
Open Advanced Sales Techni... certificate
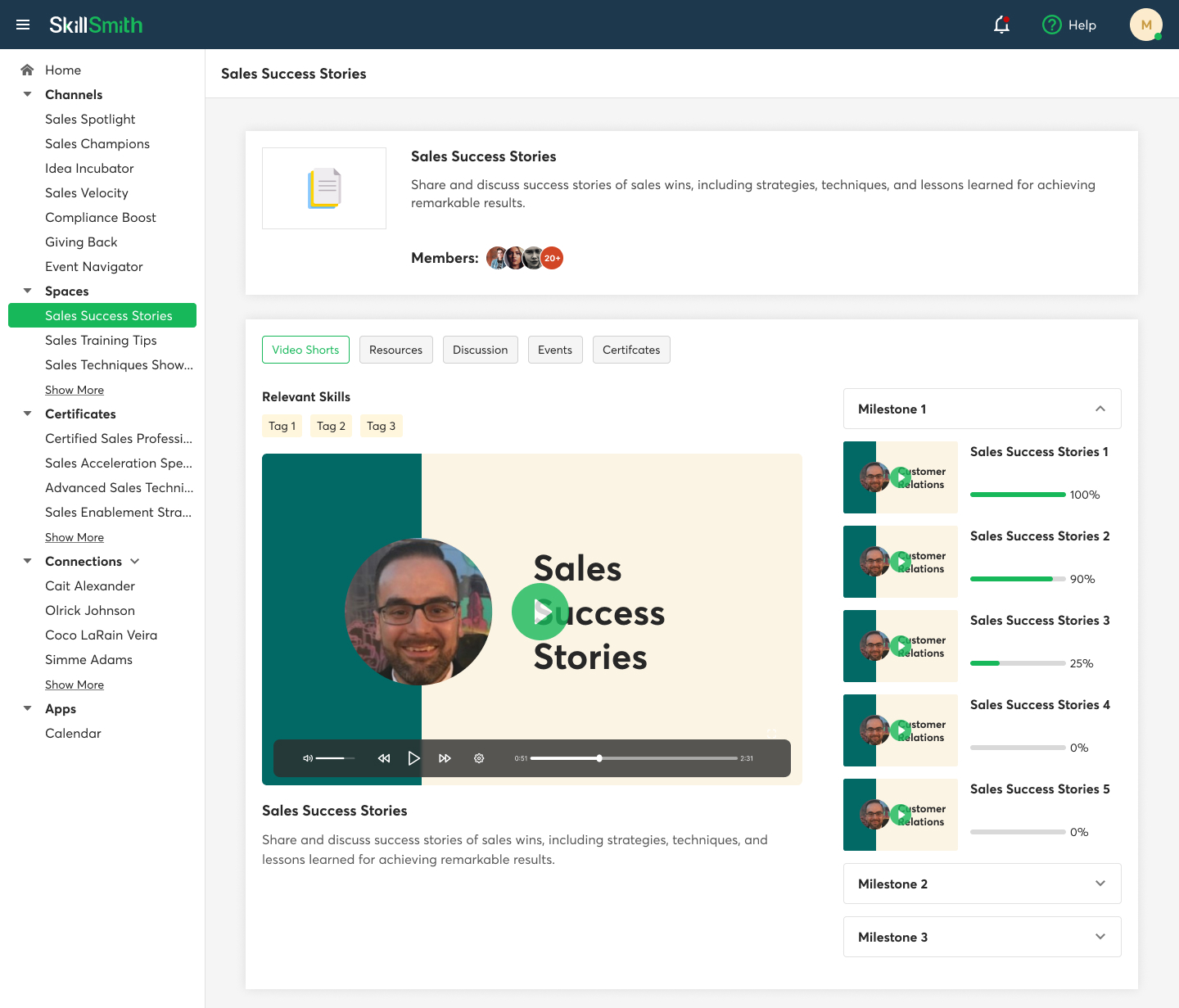120,487
